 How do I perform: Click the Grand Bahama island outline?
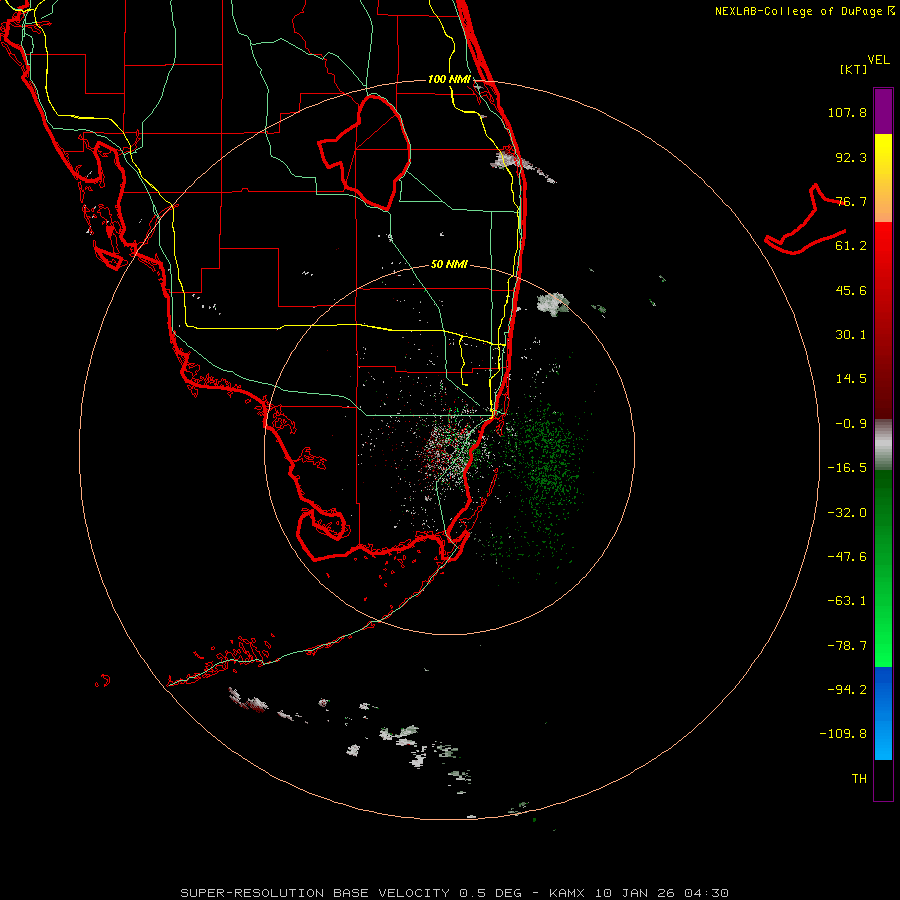[x=805, y=221]
